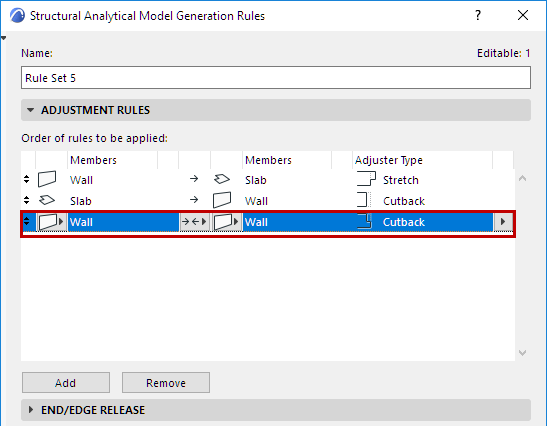
Task: Open adjuster type options arrow on selected row
Action: tap(503, 222)
